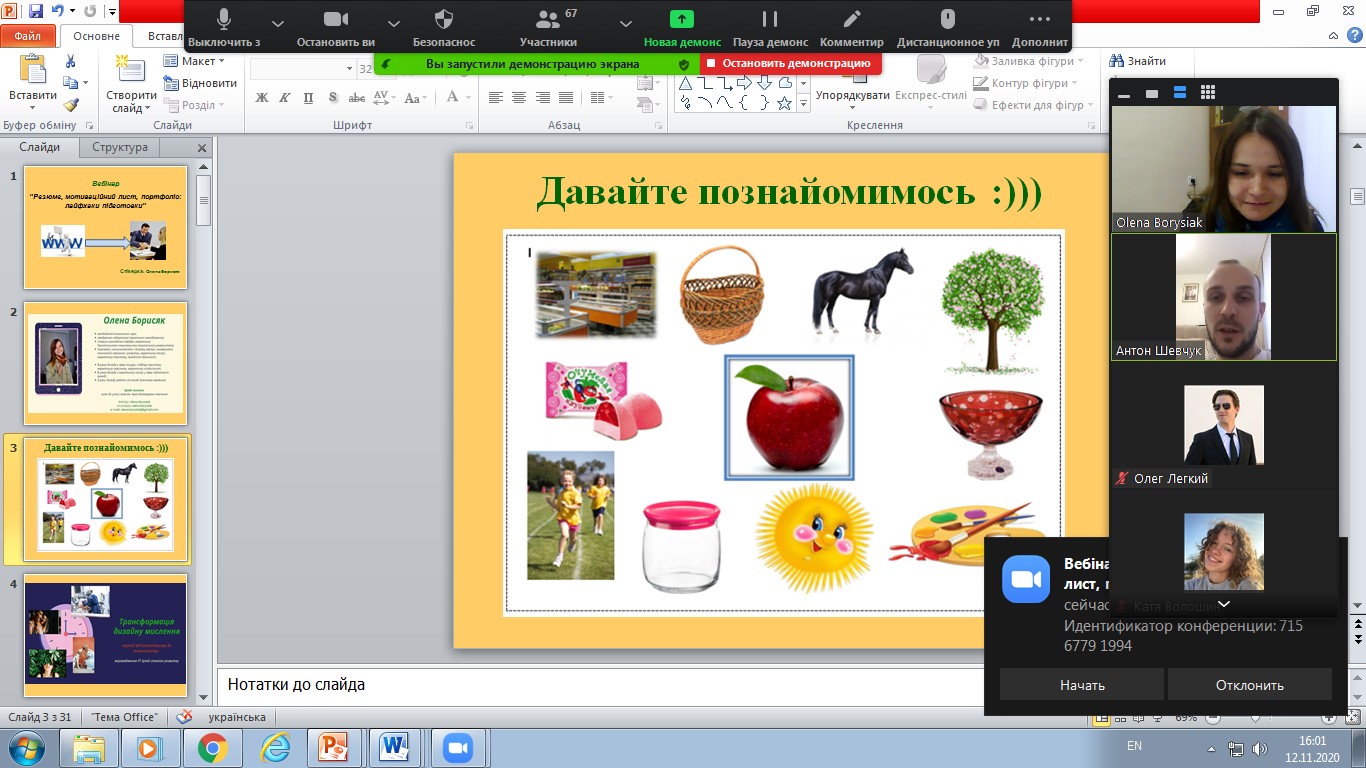Select the Основне ribbon tab
1366x768 pixels.
[x=97, y=35]
